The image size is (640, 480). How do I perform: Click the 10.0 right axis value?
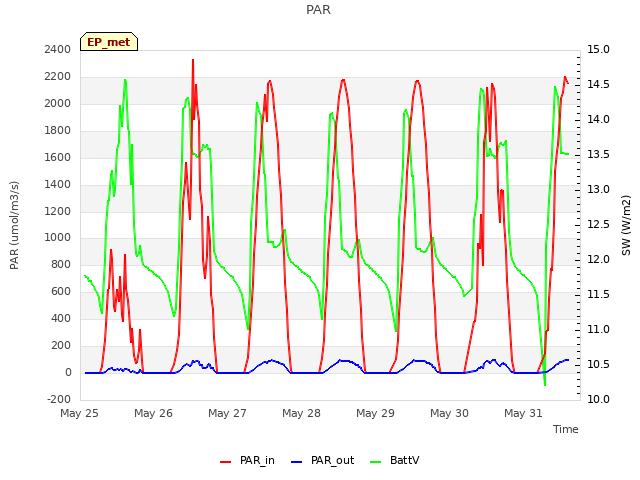598,399
